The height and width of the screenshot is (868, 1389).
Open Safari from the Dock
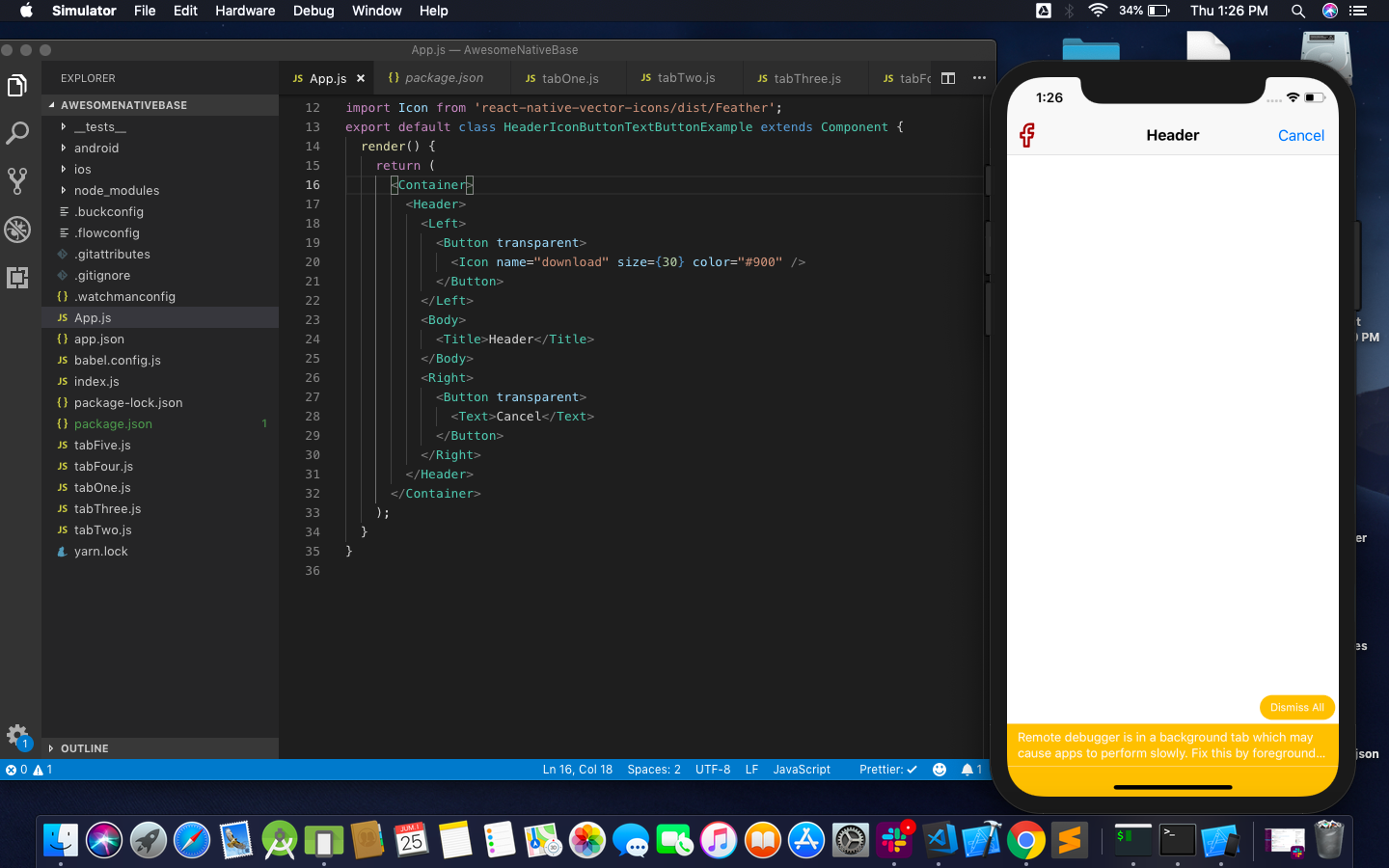click(192, 841)
